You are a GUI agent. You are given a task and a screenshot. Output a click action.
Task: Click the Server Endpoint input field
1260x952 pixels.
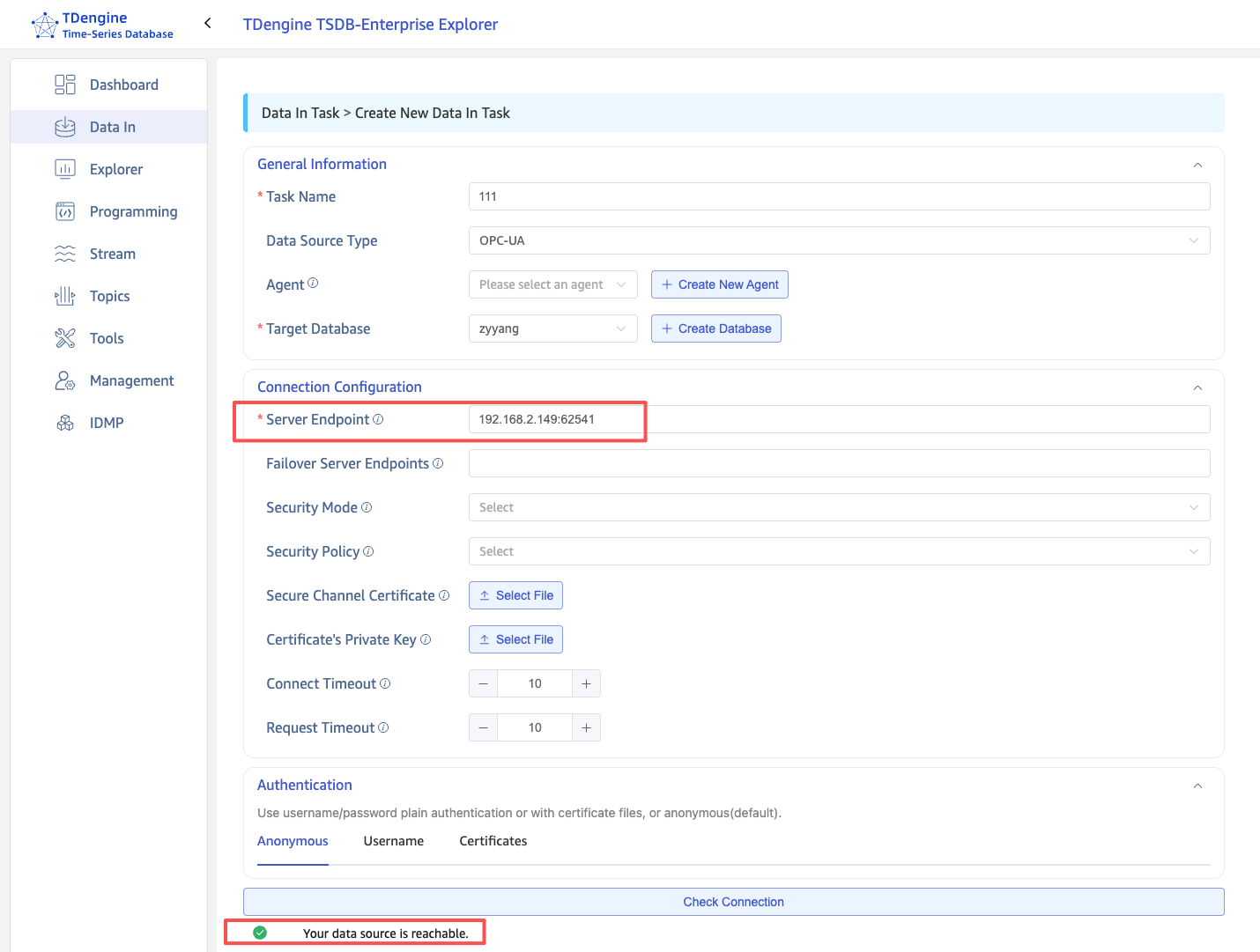point(840,419)
